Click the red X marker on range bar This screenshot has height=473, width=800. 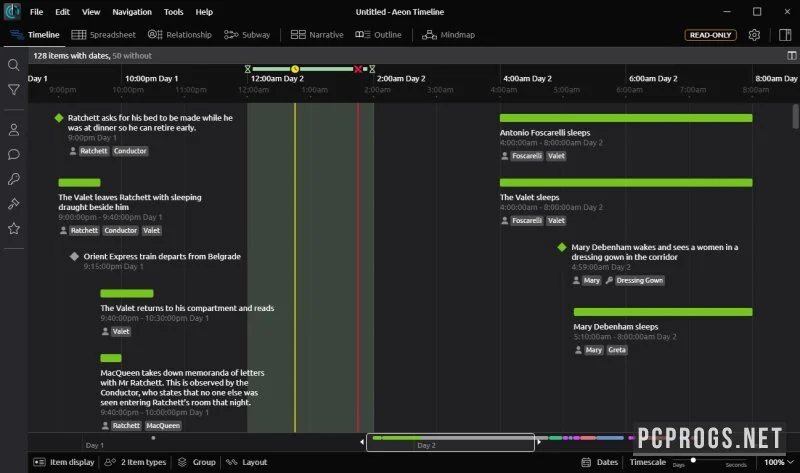(358, 69)
